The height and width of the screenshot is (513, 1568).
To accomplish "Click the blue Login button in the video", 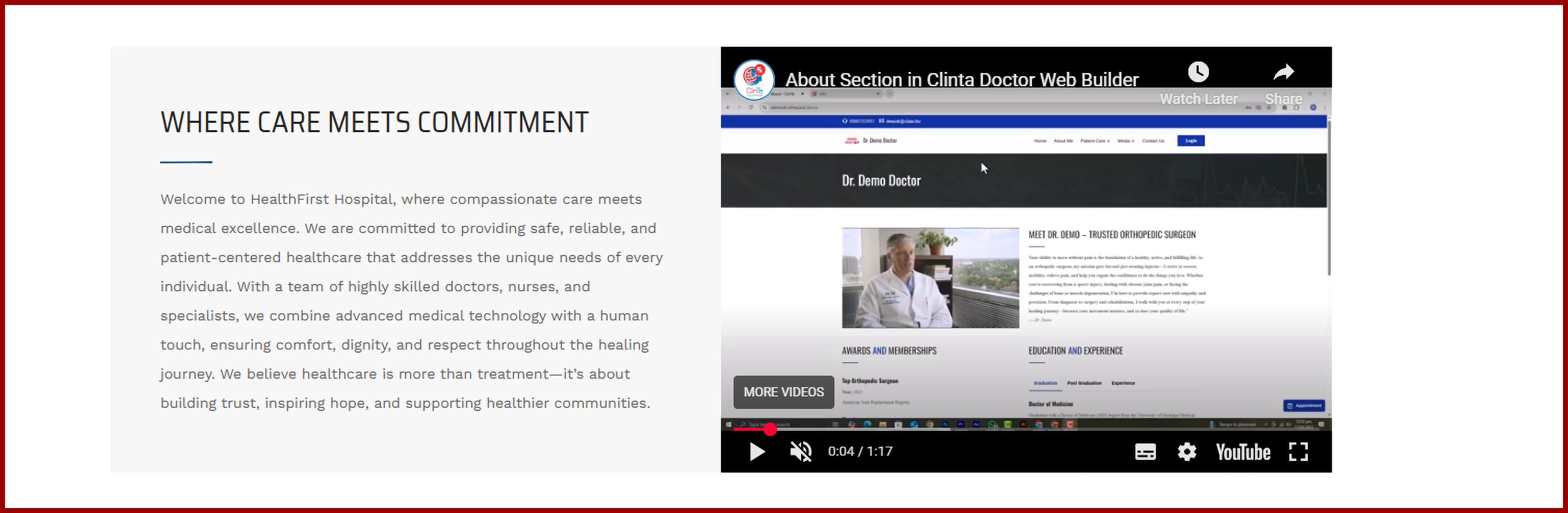I will coord(1191,140).
